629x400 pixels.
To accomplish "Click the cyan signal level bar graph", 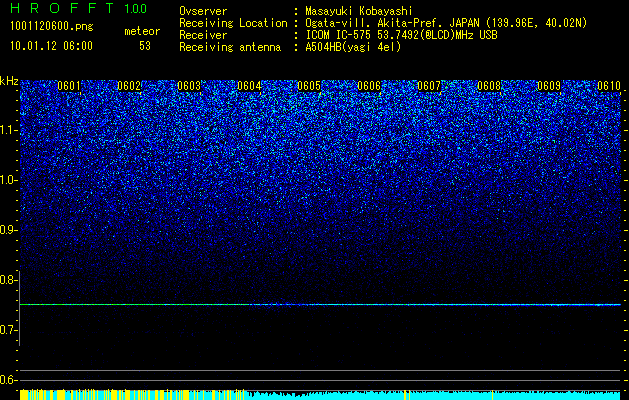I will 320,395.
